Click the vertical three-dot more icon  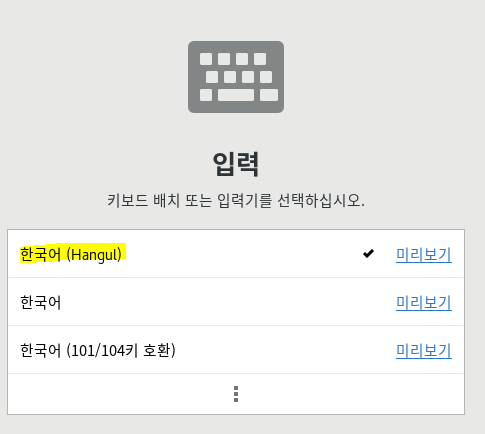(236, 394)
